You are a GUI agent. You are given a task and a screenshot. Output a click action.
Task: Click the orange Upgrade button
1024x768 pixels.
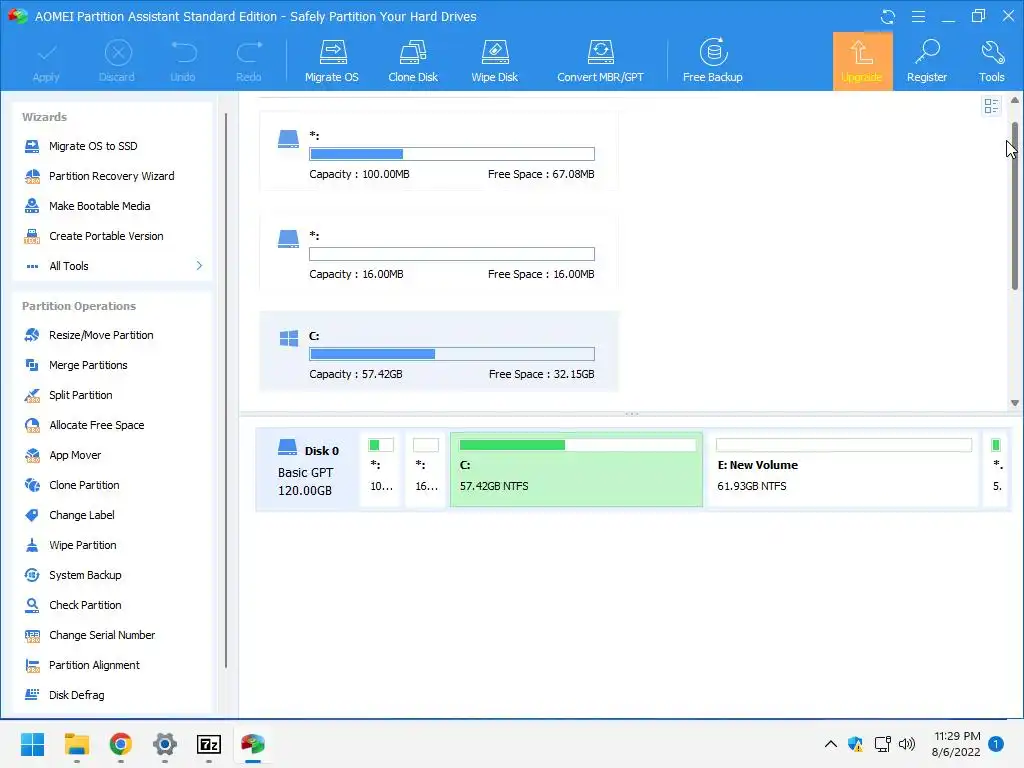pyautogui.click(x=862, y=61)
